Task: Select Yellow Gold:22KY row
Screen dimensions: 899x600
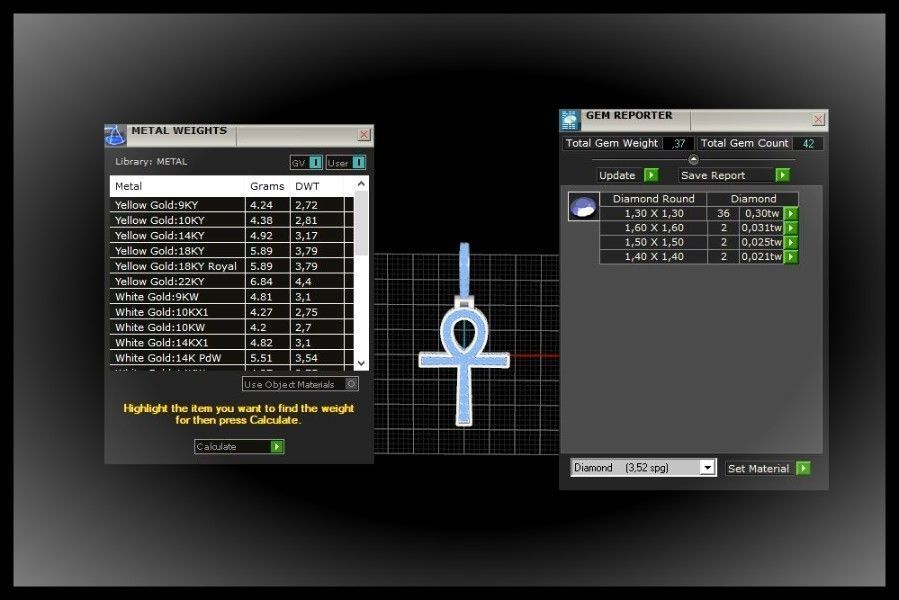Action: click(x=232, y=281)
